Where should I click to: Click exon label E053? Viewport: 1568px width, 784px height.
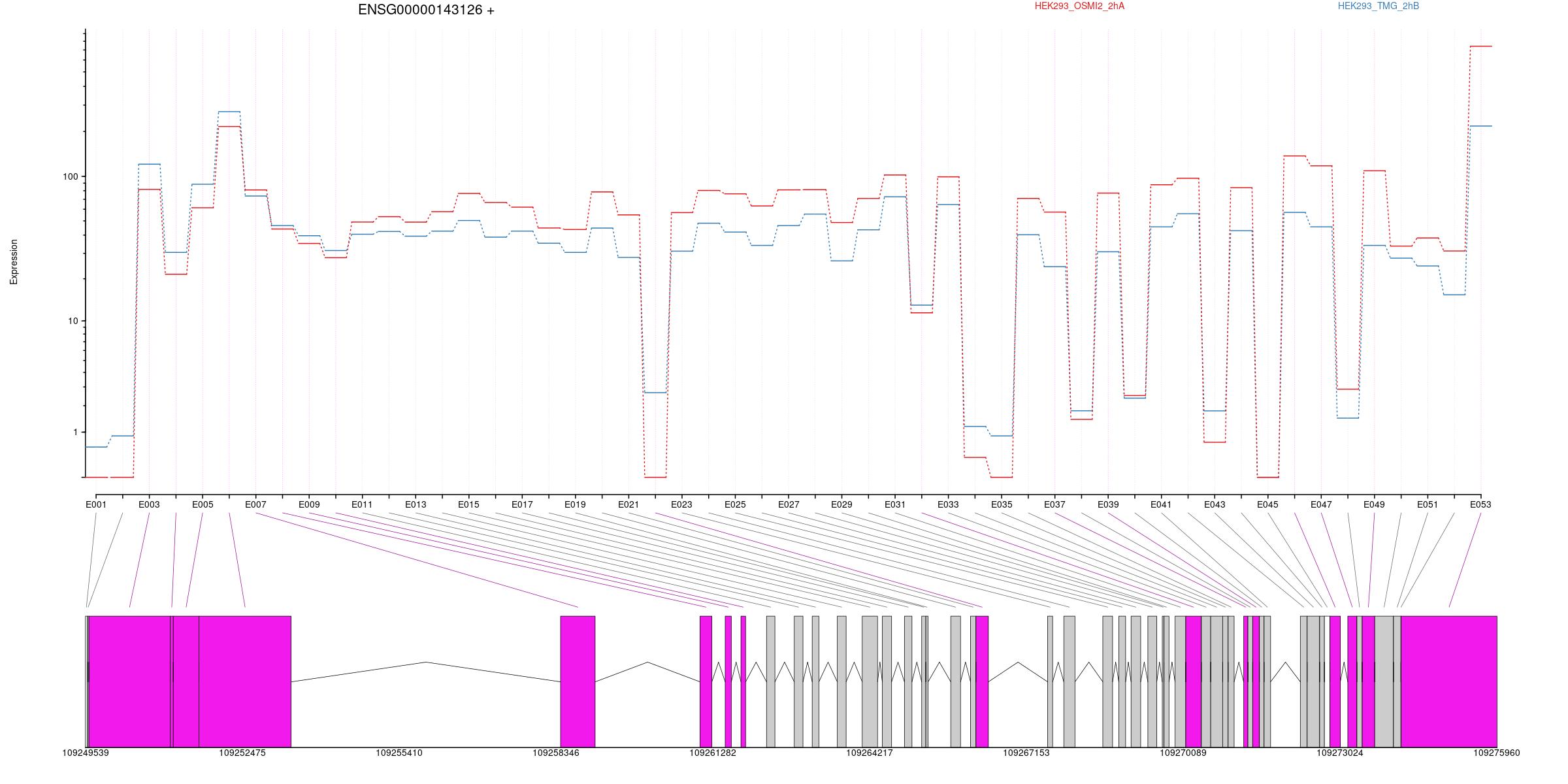pyautogui.click(x=1480, y=504)
